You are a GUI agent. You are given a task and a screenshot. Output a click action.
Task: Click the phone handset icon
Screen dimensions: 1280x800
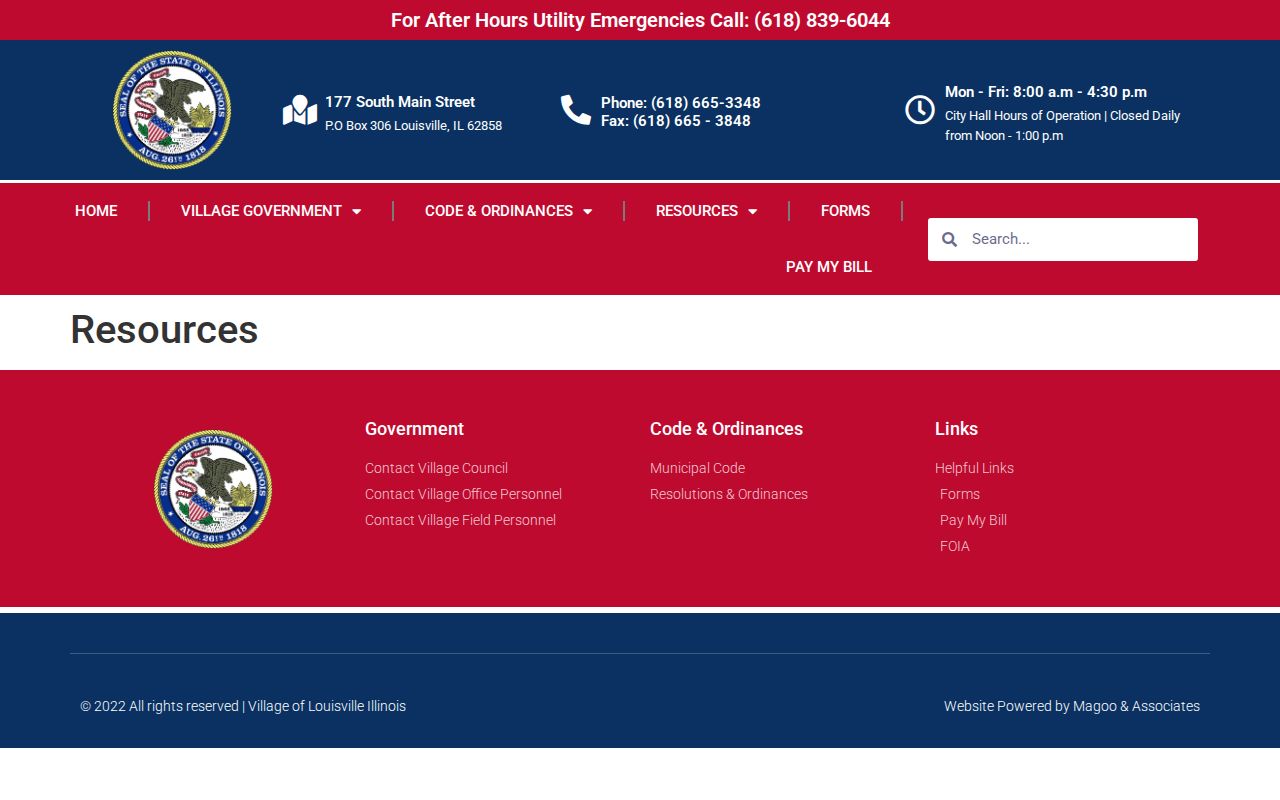coord(576,110)
